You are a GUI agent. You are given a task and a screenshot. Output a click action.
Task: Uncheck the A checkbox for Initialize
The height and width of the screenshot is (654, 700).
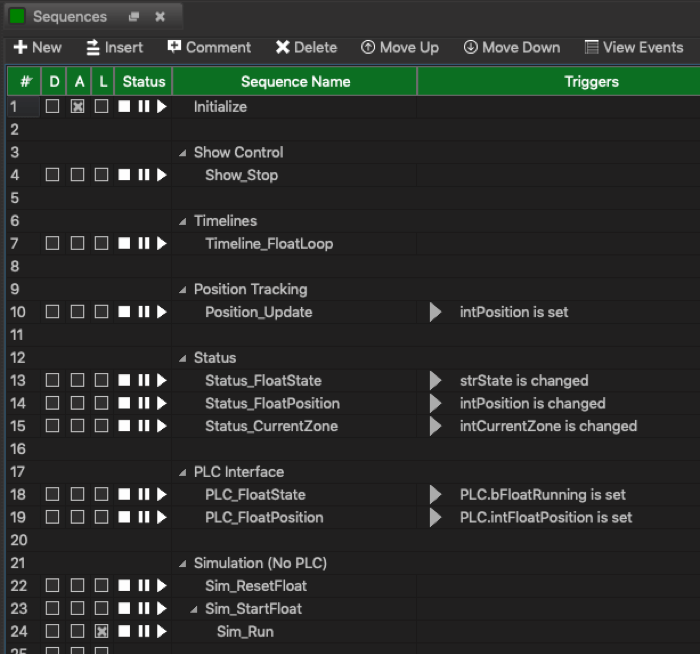pyautogui.click(x=77, y=106)
